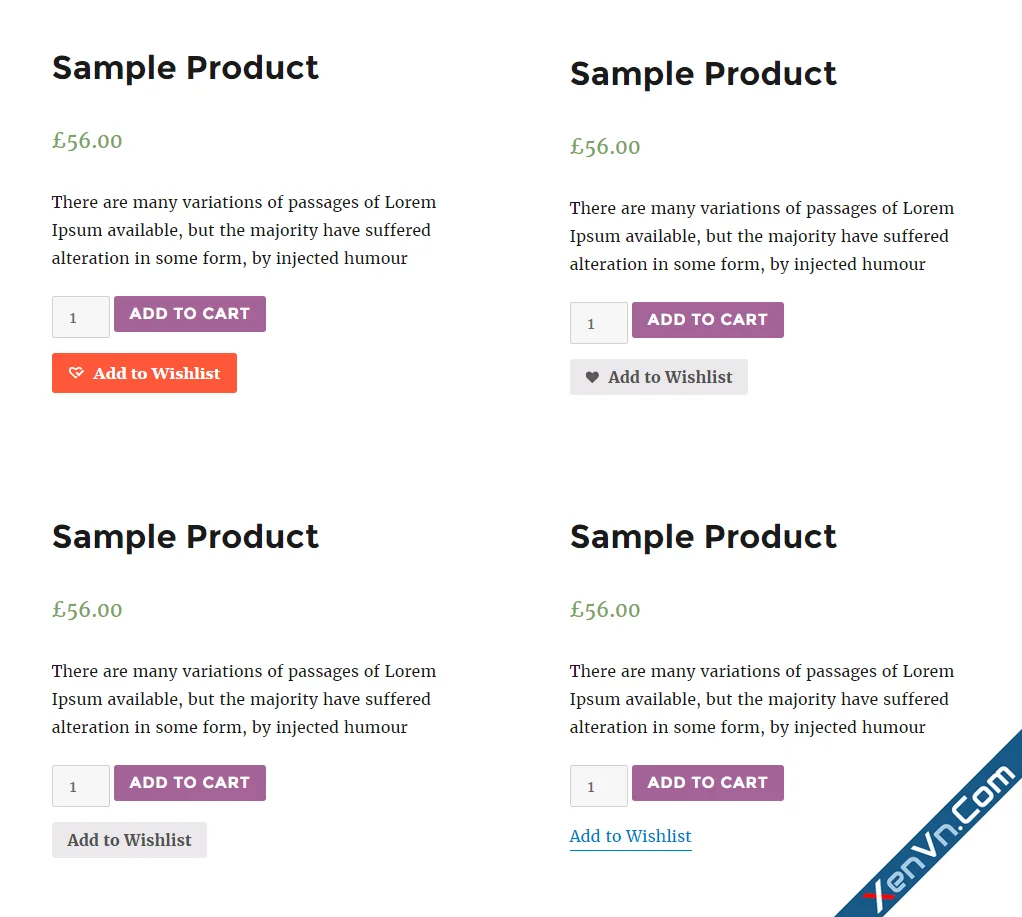
Task: Select the quantity field of the top-right product
Action: point(598,323)
